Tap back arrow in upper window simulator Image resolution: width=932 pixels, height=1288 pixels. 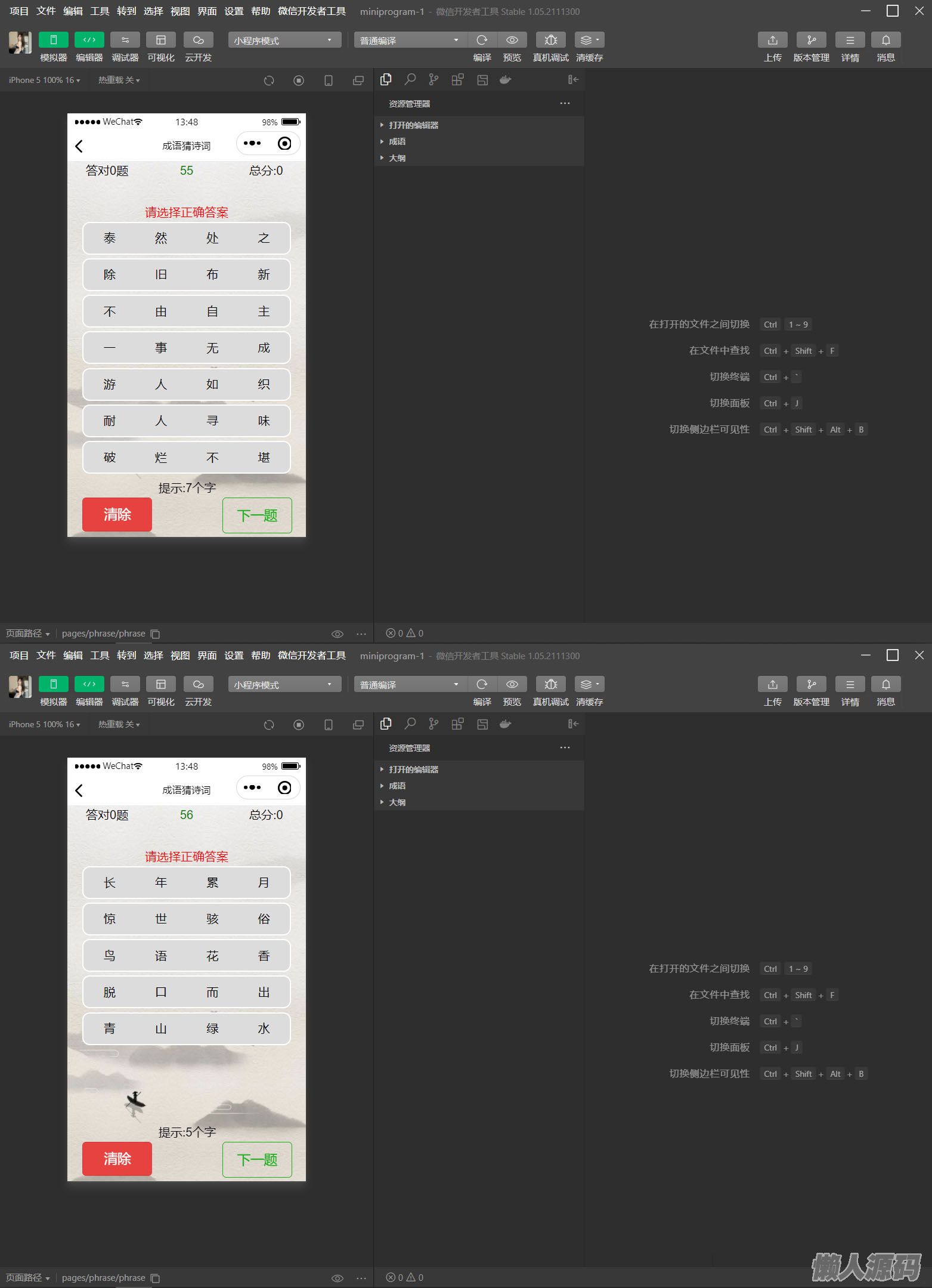click(79, 146)
